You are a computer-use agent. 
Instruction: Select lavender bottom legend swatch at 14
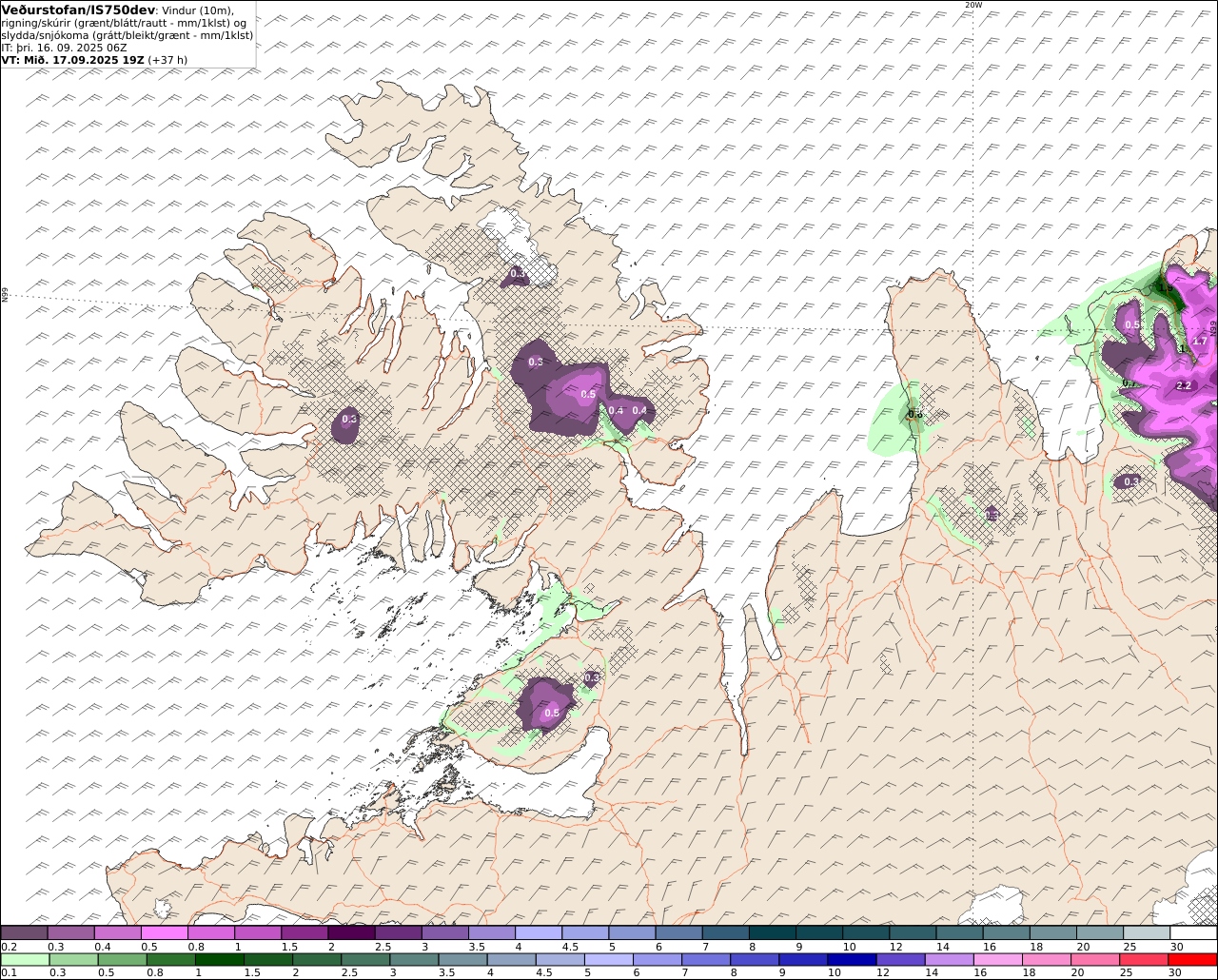949,959
